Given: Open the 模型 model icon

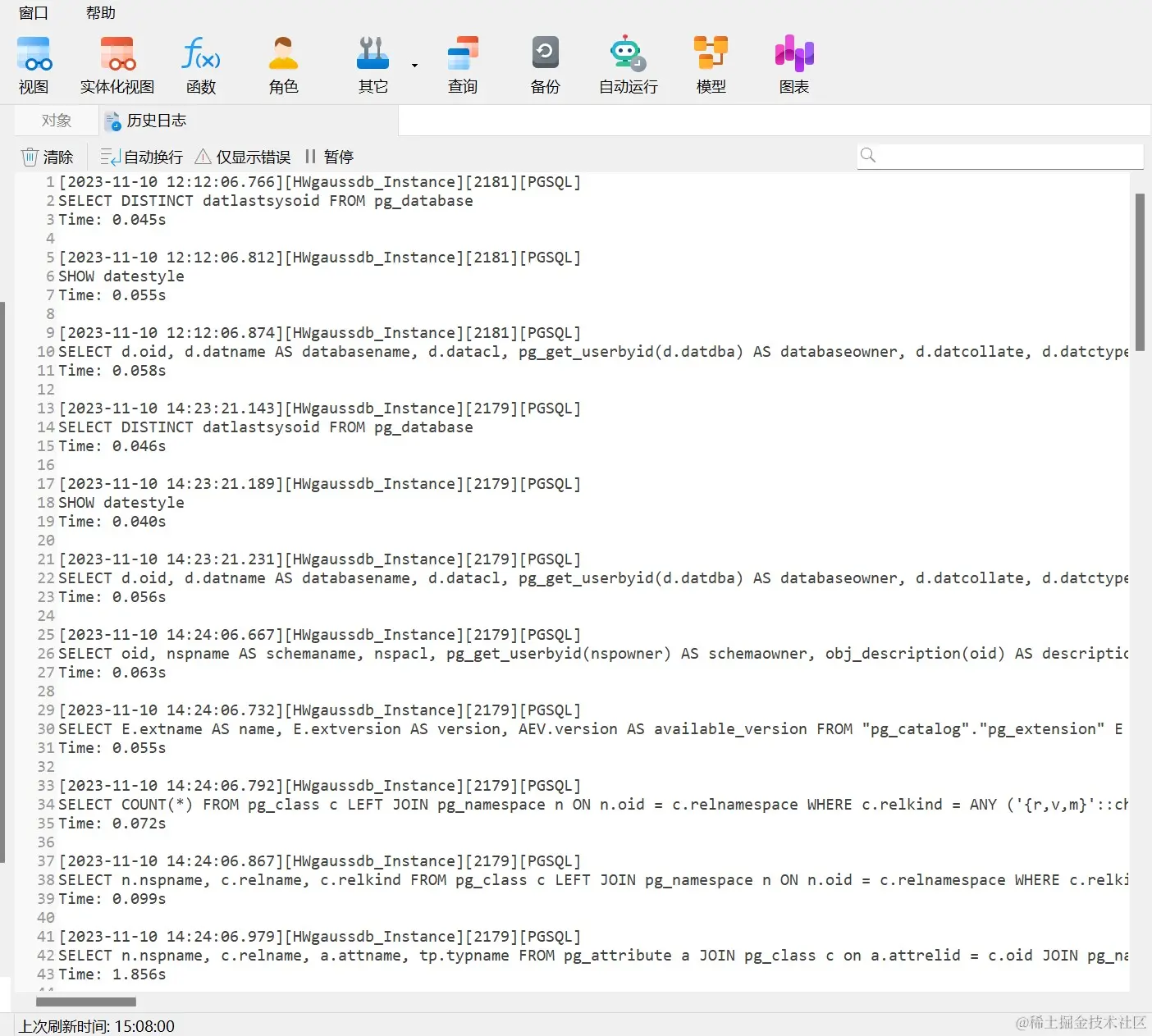Looking at the screenshot, I should tap(711, 65).
